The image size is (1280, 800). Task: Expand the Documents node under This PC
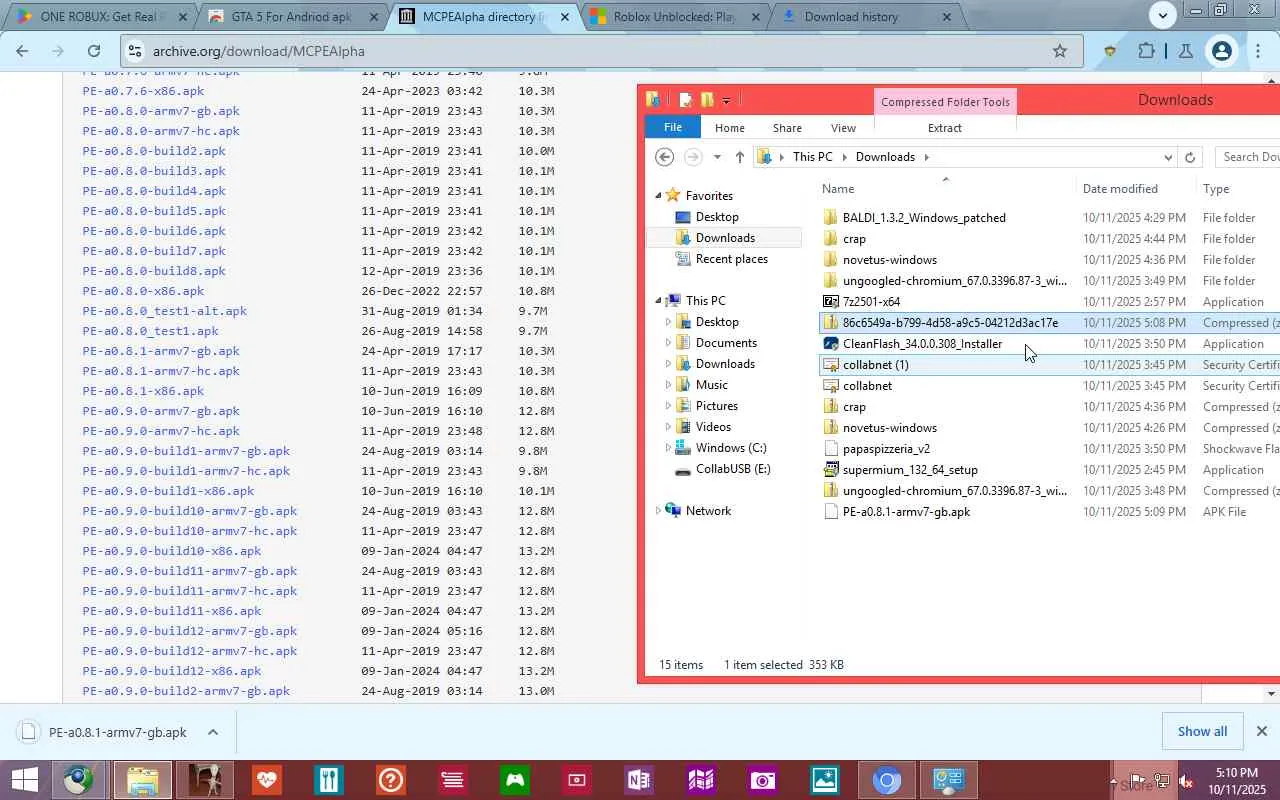(x=668, y=343)
